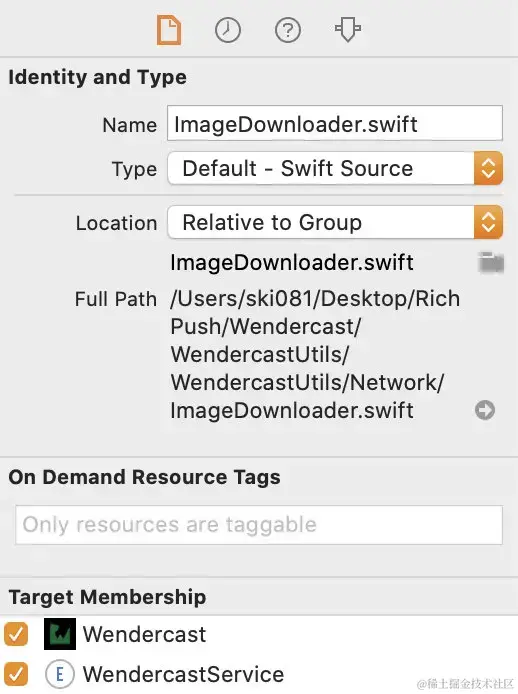Reveal ImageDownloader.swift in Finder arrow
518x694 pixels.
pos(485,410)
